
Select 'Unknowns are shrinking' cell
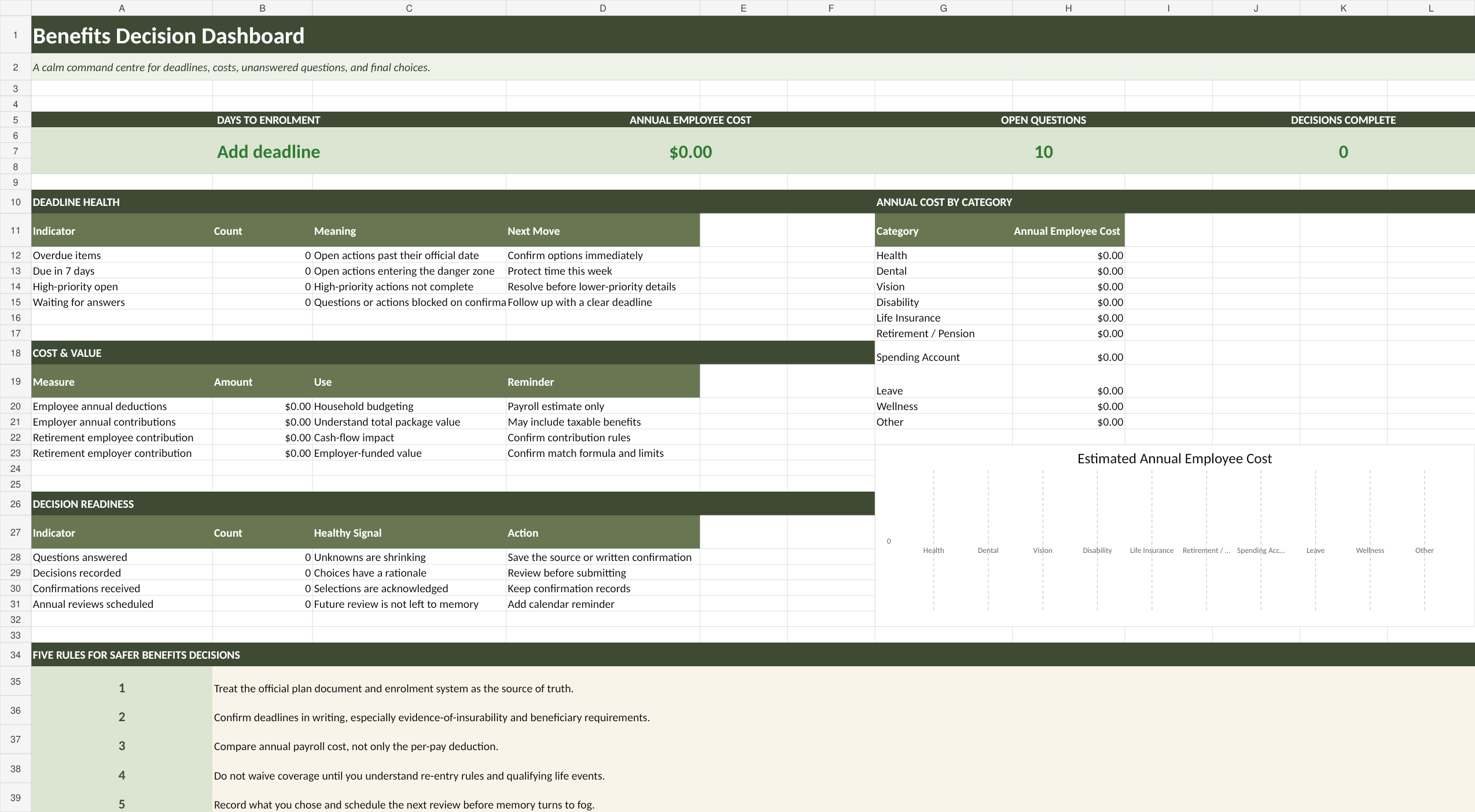[409, 558]
